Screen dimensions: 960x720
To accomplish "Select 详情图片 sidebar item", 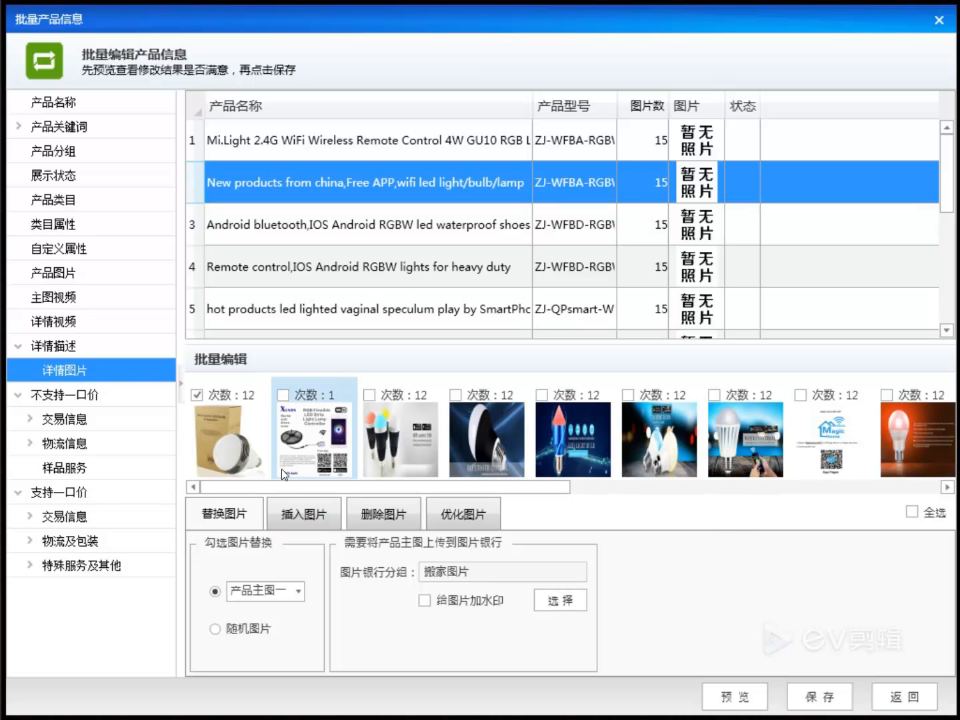I will 92,370.
